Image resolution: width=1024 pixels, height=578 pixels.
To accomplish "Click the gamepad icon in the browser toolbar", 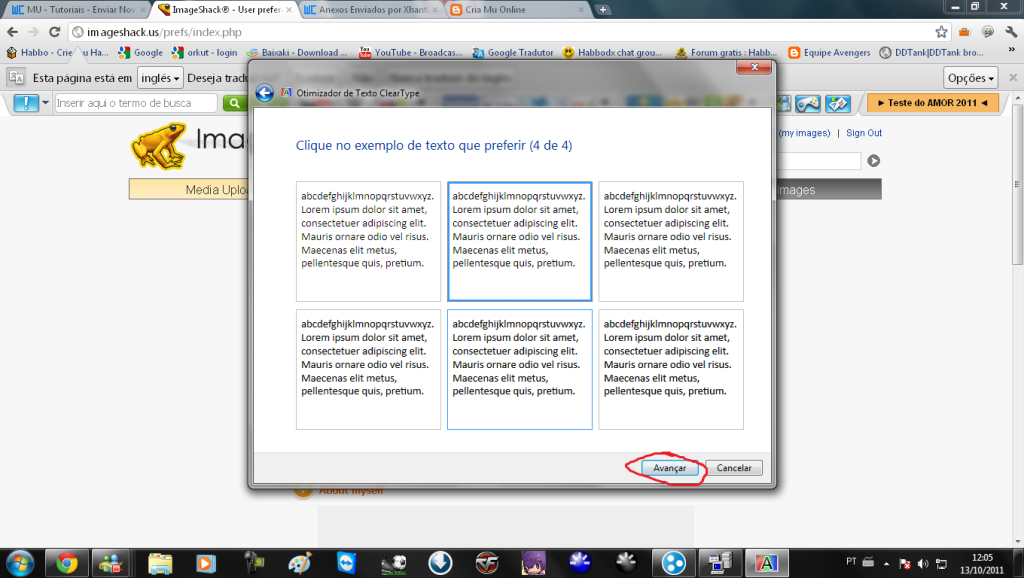I will (x=806, y=102).
